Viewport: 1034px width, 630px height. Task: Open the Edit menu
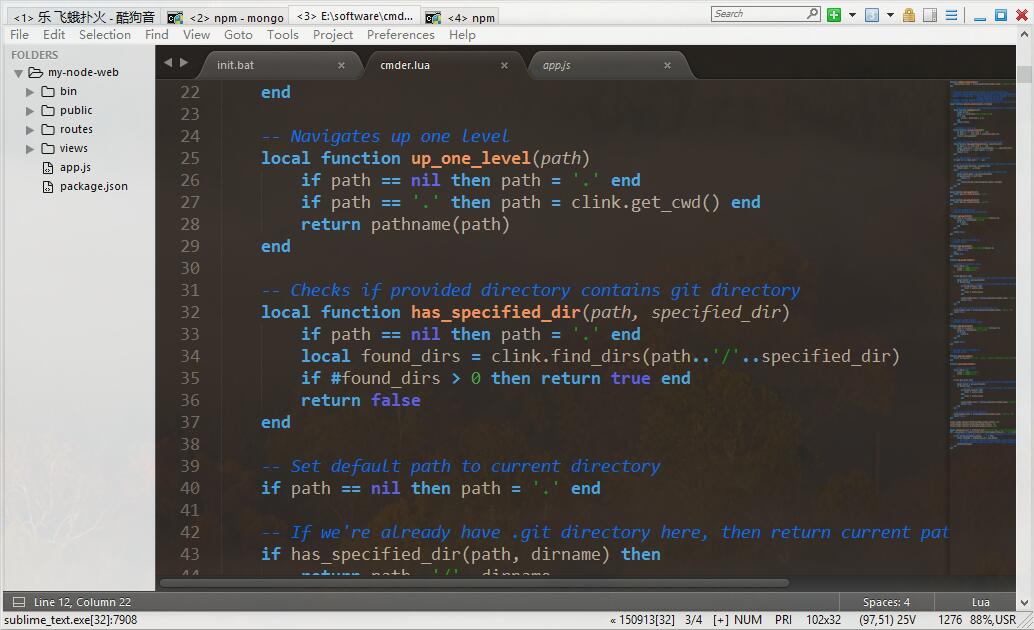click(54, 34)
